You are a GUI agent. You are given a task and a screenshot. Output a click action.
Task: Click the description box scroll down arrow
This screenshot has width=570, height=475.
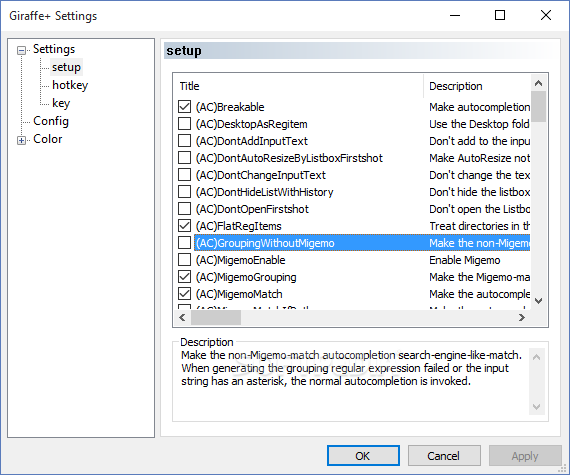pyautogui.click(x=537, y=406)
